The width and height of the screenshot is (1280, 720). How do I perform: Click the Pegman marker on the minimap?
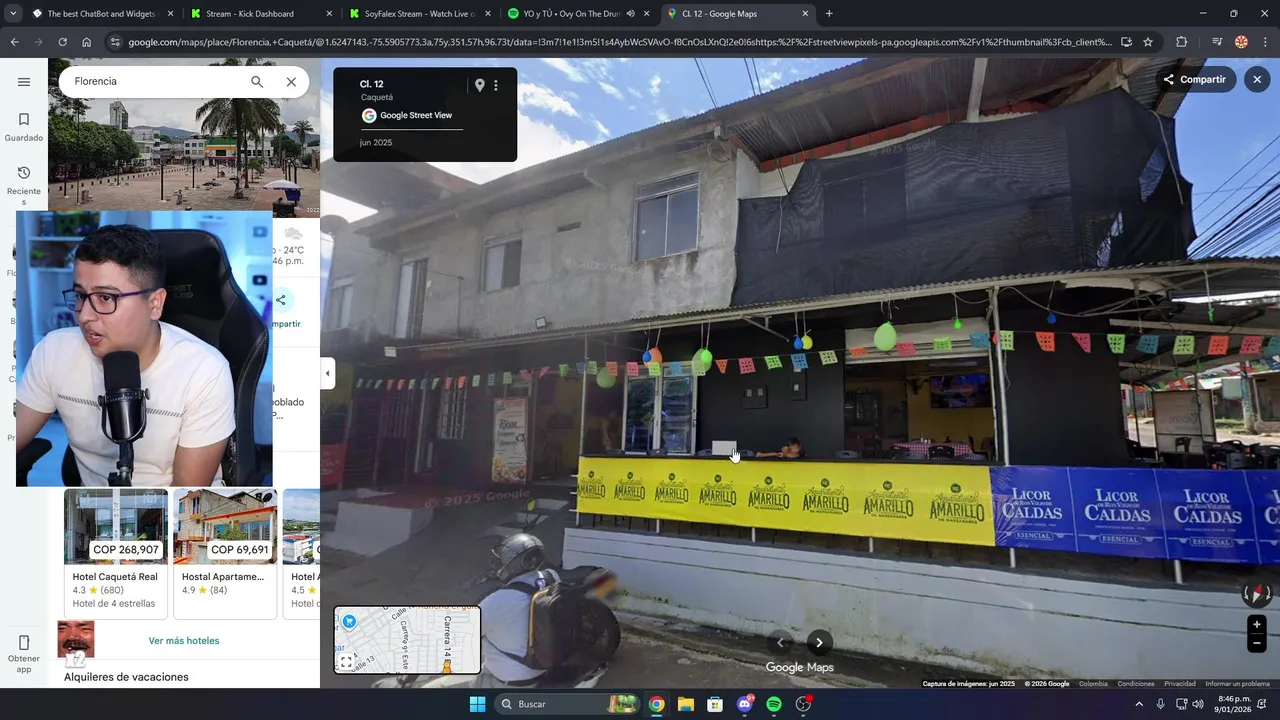[x=447, y=665]
